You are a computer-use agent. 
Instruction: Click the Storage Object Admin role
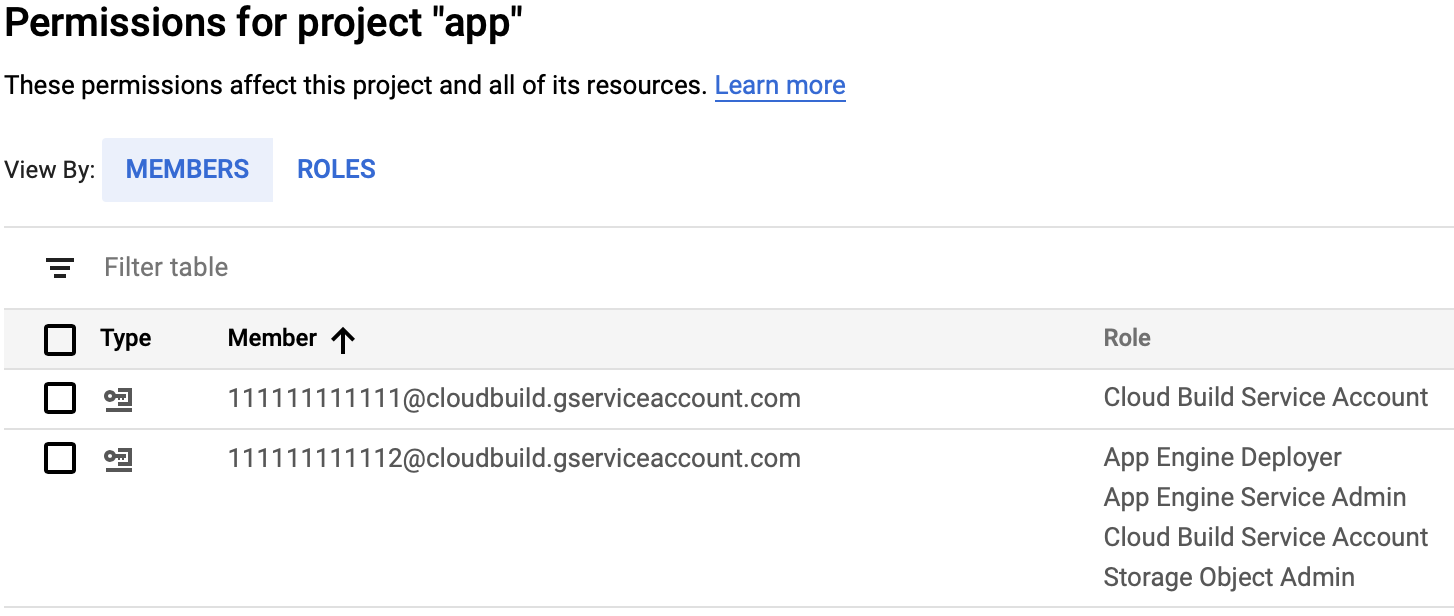1228,578
